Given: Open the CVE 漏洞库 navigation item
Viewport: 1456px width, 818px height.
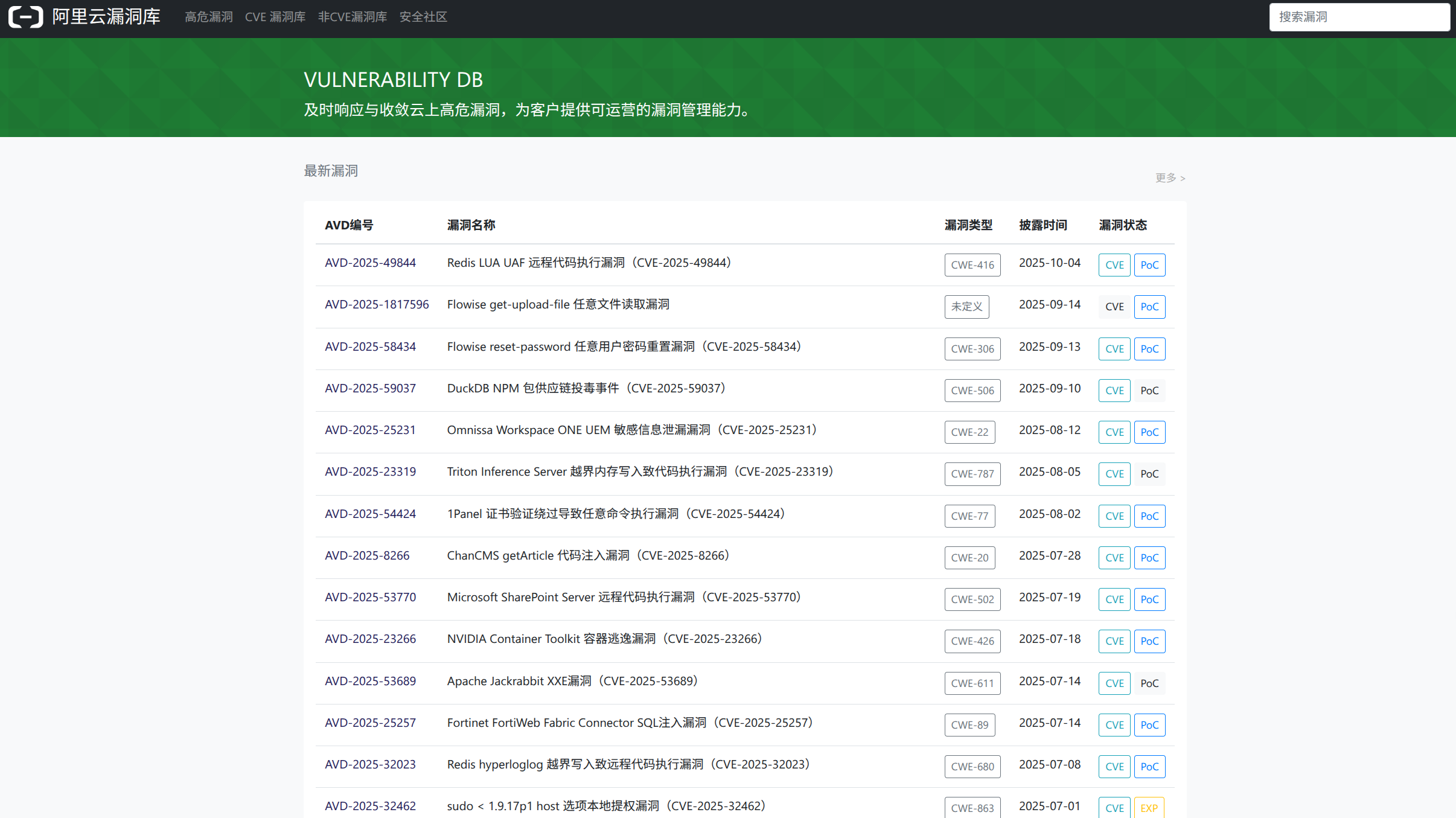Looking at the screenshot, I should pyautogui.click(x=275, y=17).
